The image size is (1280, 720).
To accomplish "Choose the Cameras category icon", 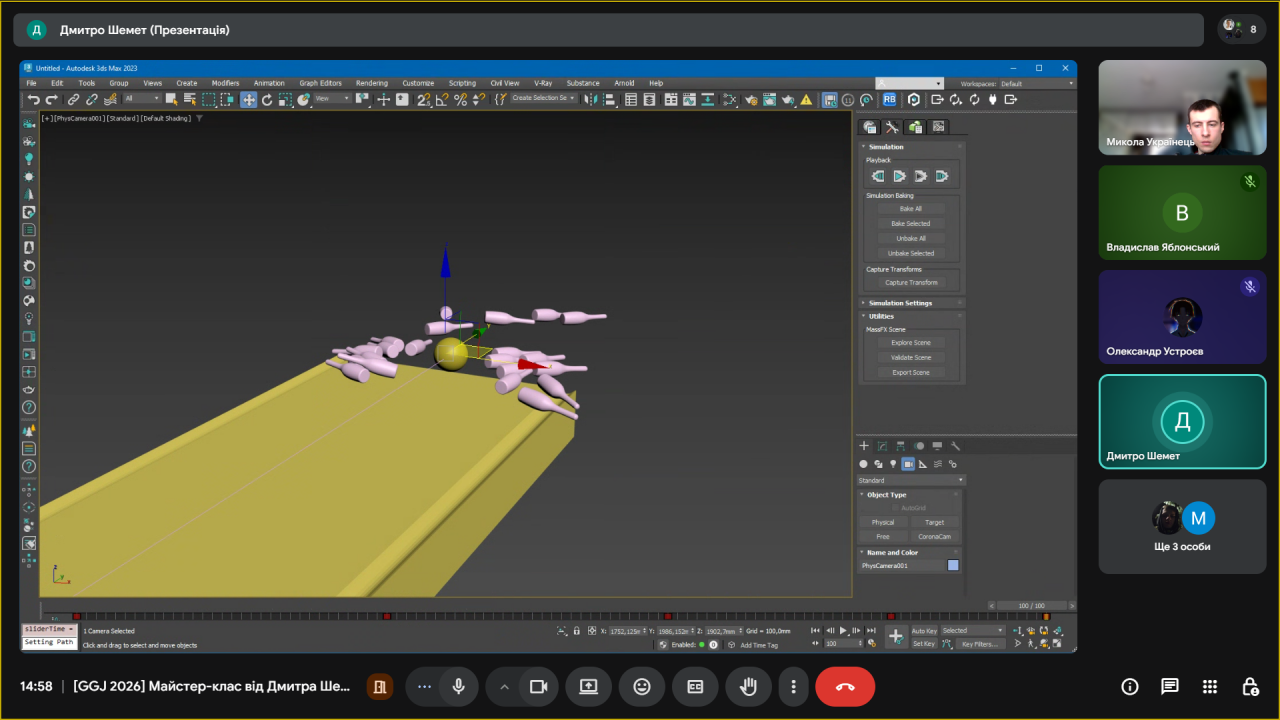I will 908,464.
